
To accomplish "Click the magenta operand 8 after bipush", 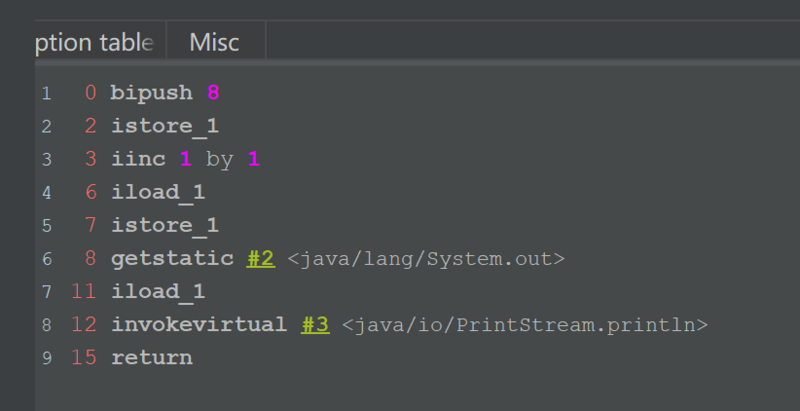I will 213,93.
